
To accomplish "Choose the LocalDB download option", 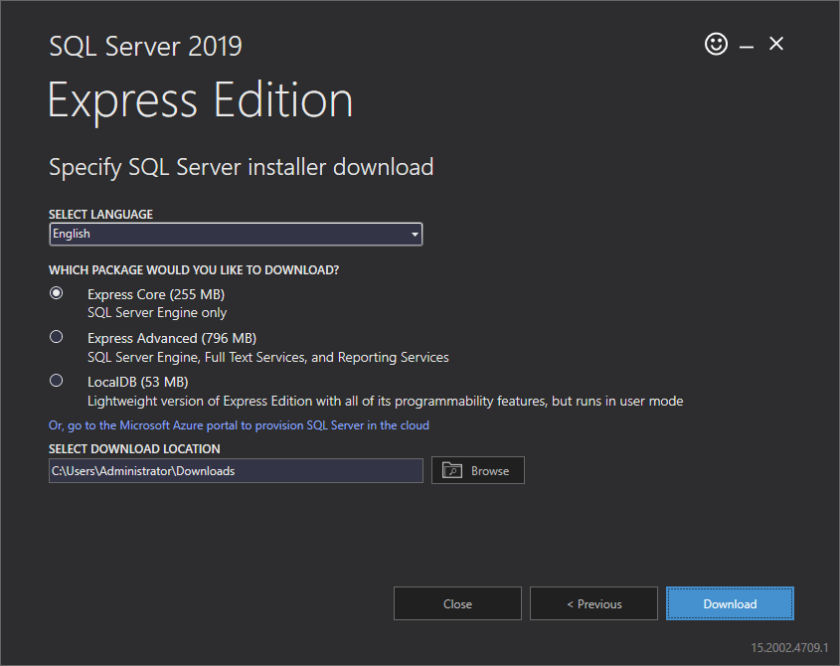I will [56, 381].
